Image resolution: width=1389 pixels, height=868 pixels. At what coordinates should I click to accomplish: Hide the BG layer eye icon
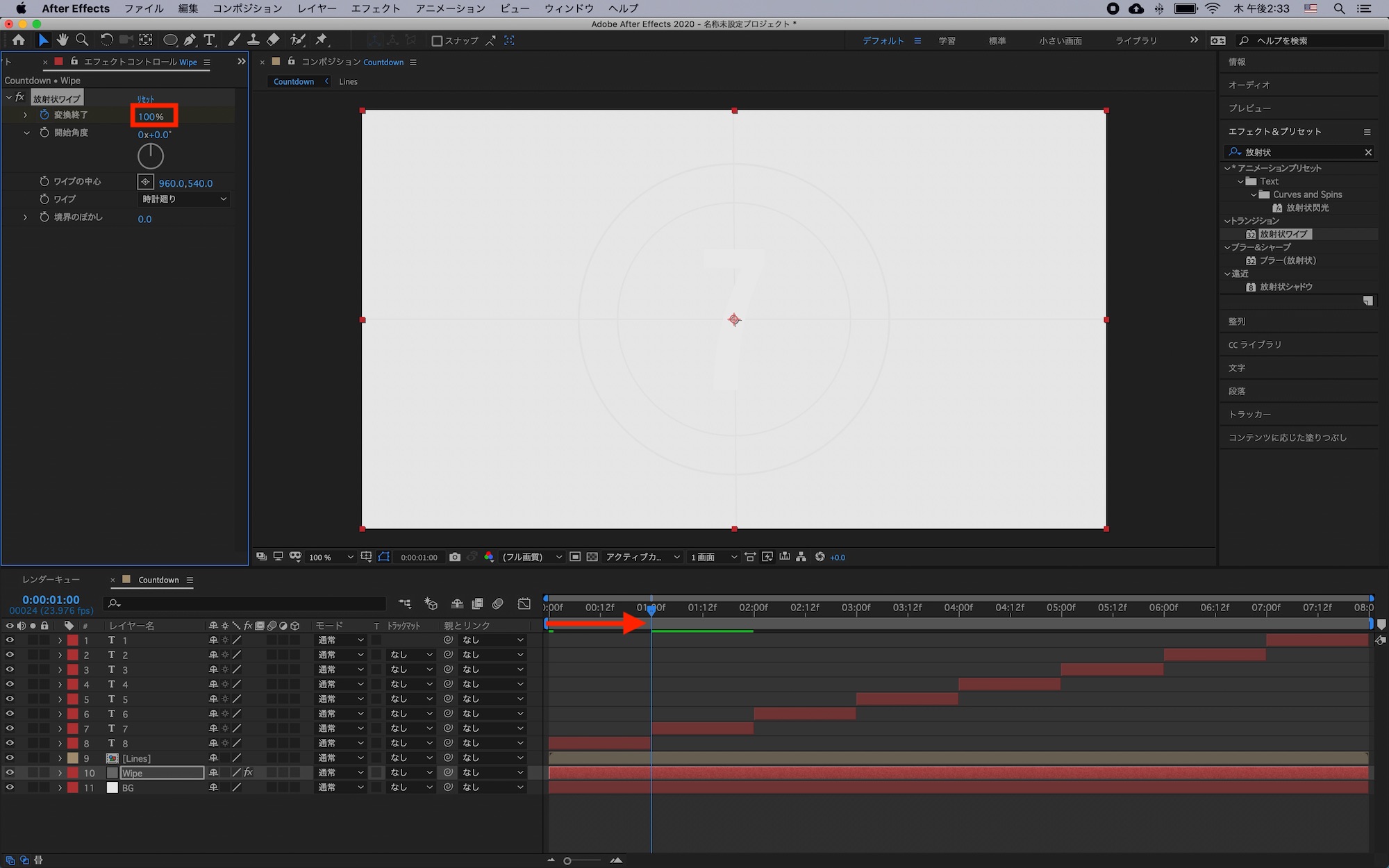point(10,787)
